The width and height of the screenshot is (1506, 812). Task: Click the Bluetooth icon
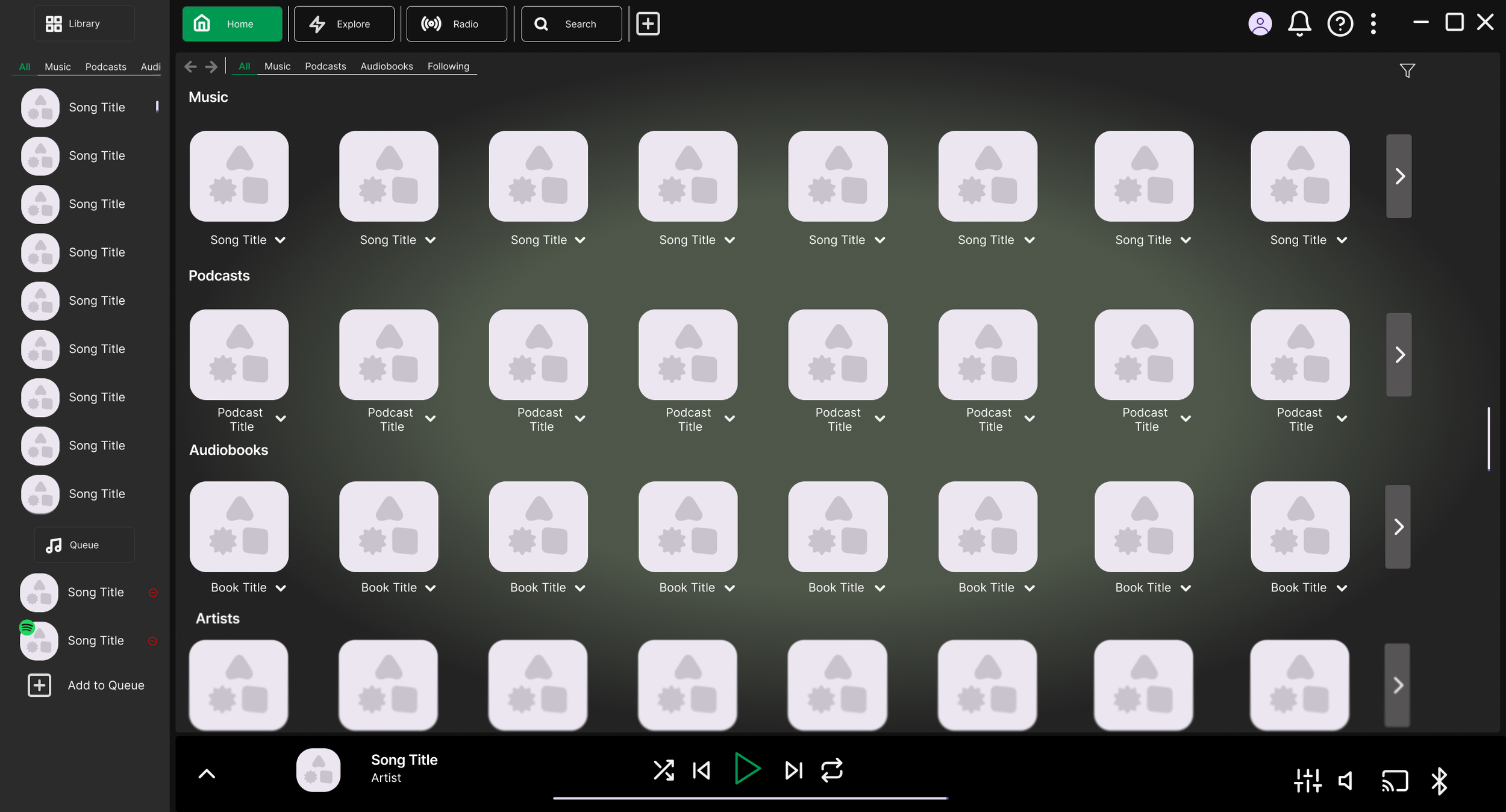pyautogui.click(x=1439, y=781)
